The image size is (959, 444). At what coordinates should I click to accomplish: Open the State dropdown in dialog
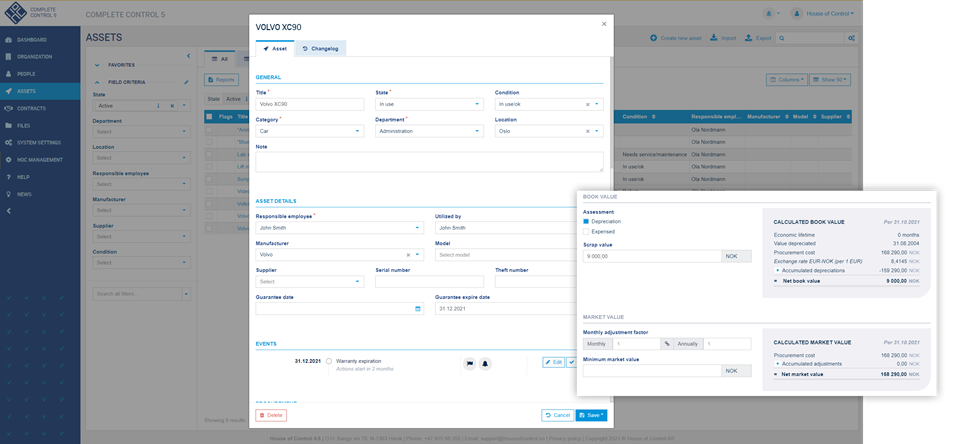[x=429, y=105]
